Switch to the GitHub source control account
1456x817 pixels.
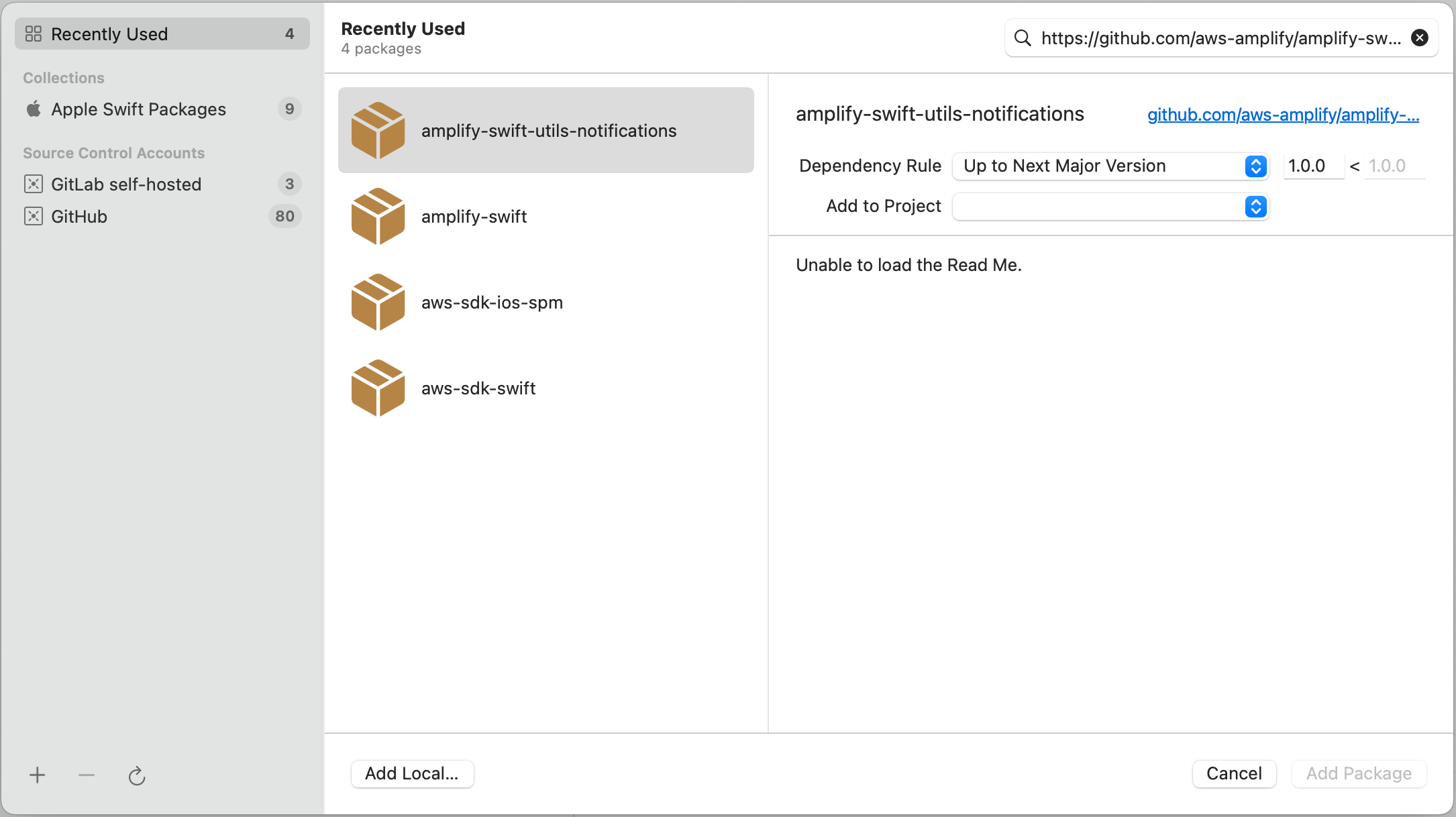pos(79,216)
